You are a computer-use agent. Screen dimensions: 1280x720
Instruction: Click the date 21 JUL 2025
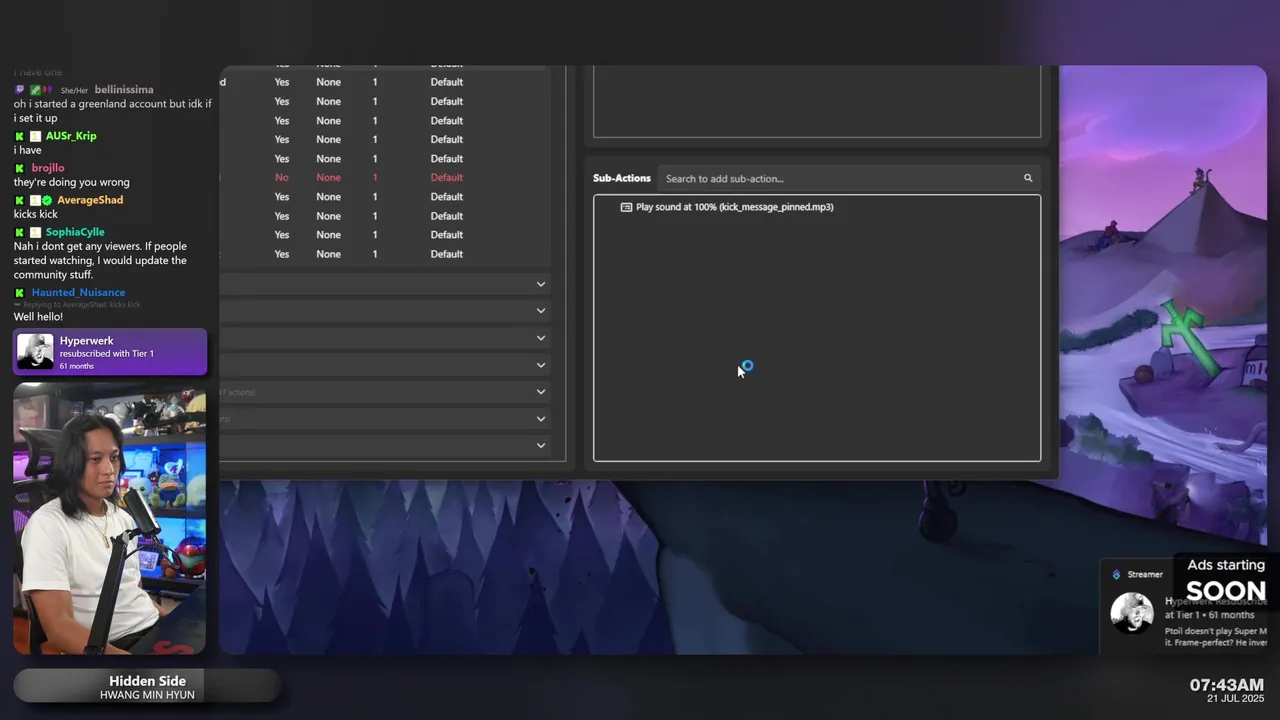(1235, 699)
